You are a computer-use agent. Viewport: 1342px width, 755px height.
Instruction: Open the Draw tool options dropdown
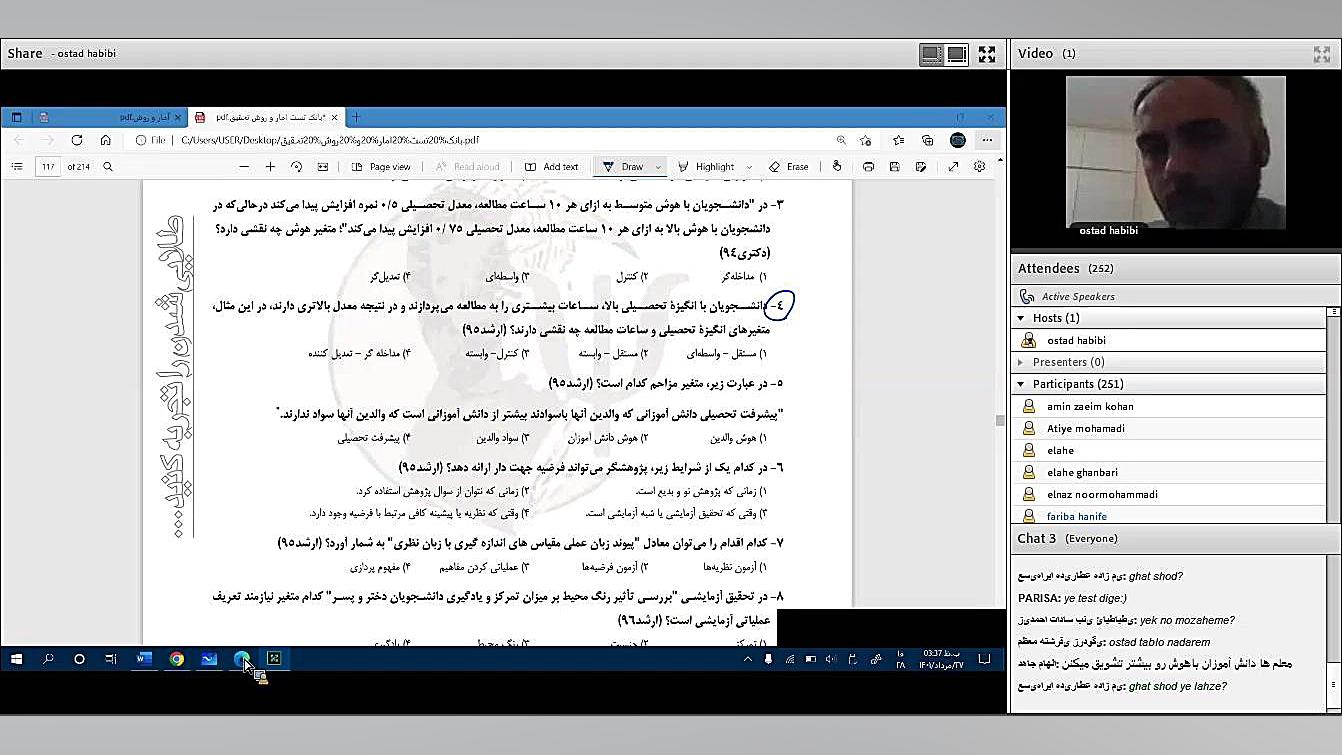point(658,167)
